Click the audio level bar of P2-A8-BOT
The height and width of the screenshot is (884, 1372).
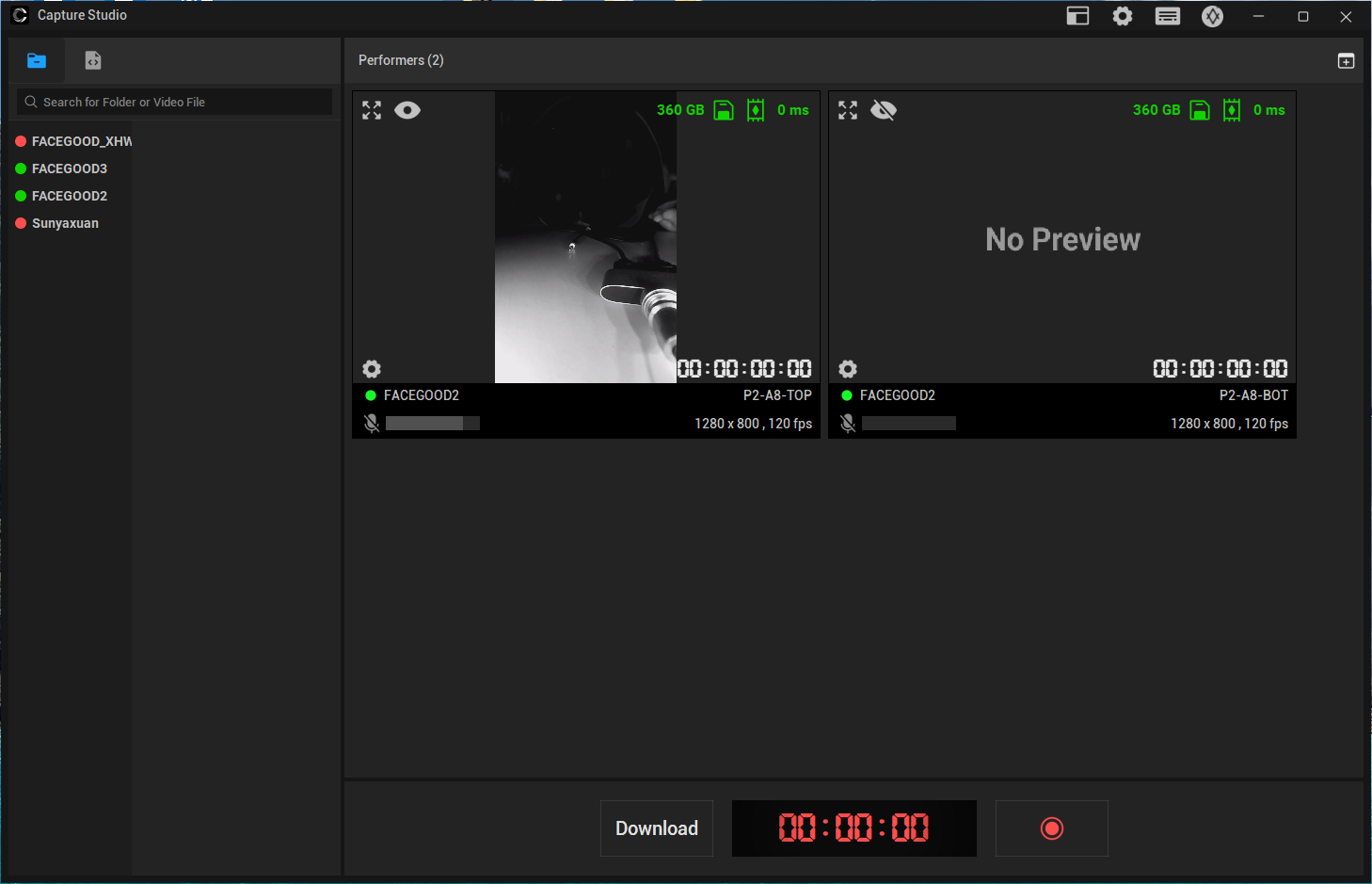(x=909, y=424)
